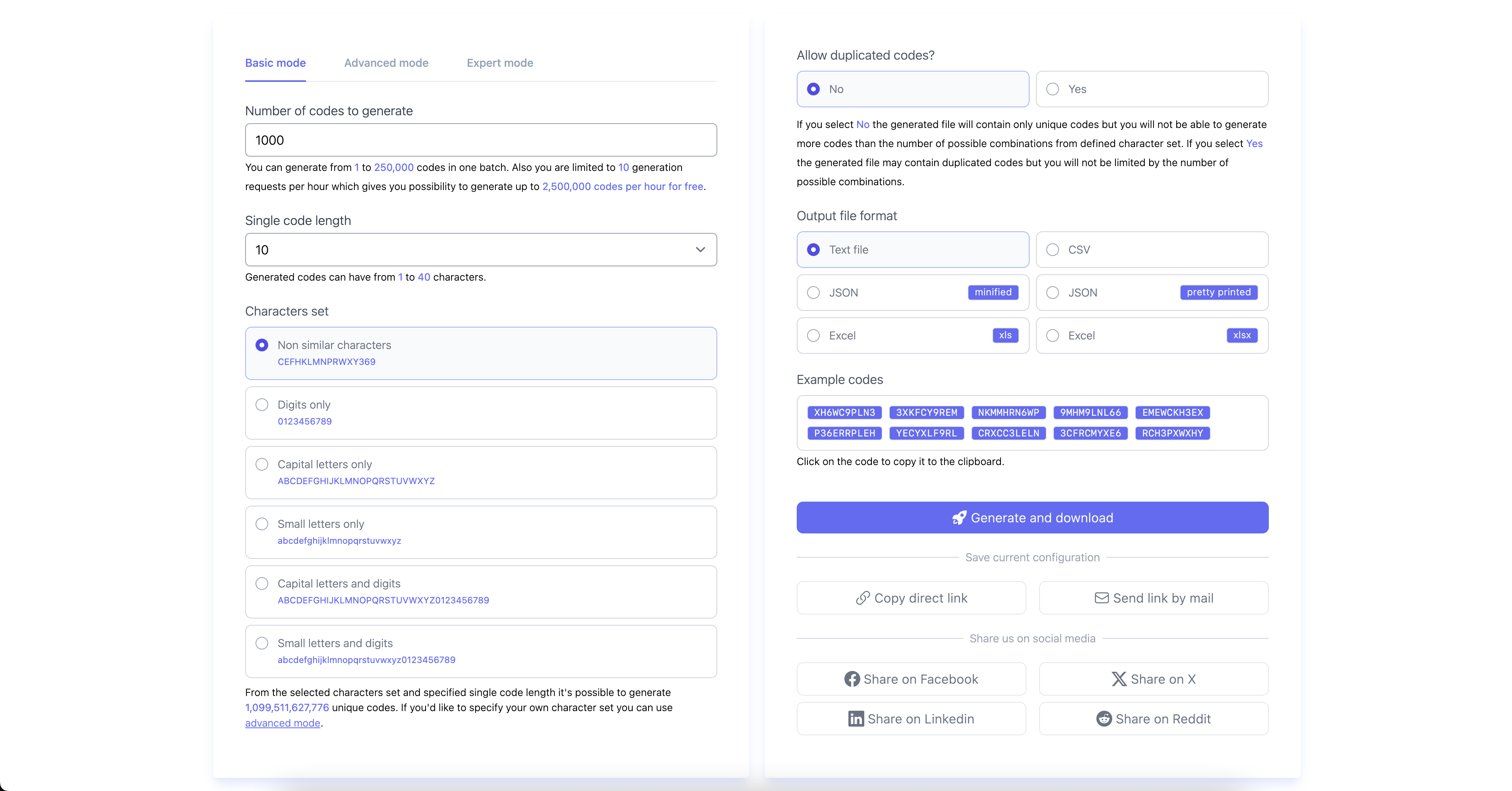Open the advanced mode link
Screen dimensions: 1512x791
tap(282, 723)
